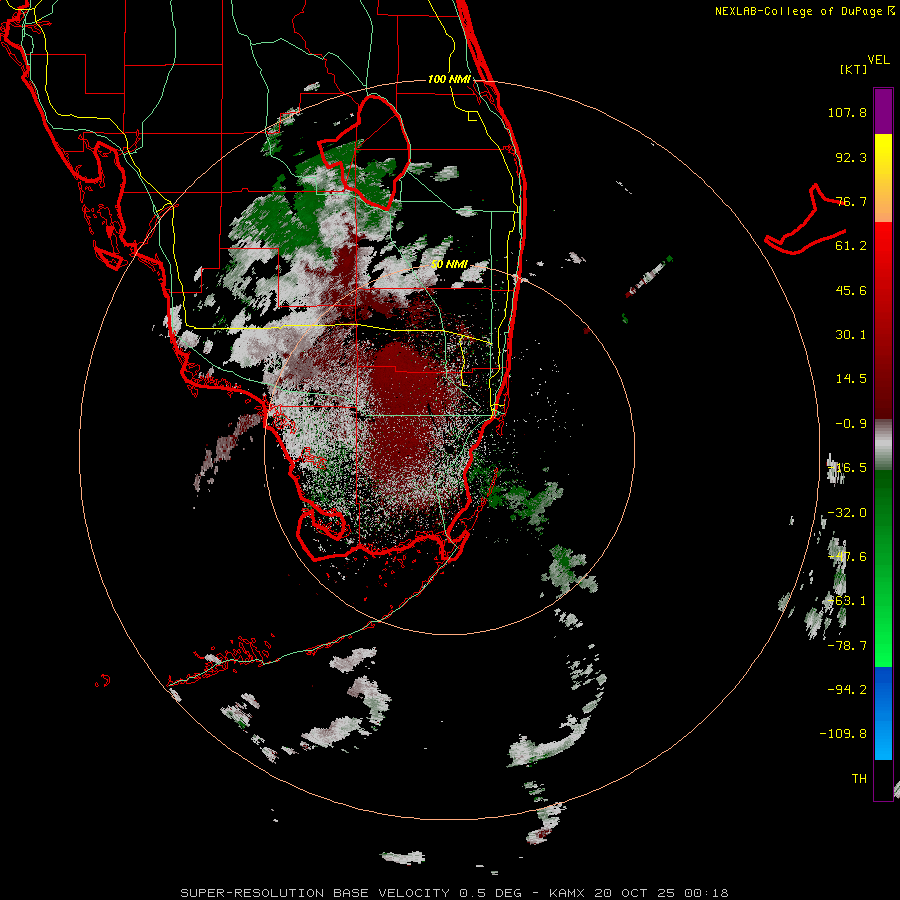Click the 30.1 legend value
The width and height of the screenshot is (900, 900).
[851, 335]
